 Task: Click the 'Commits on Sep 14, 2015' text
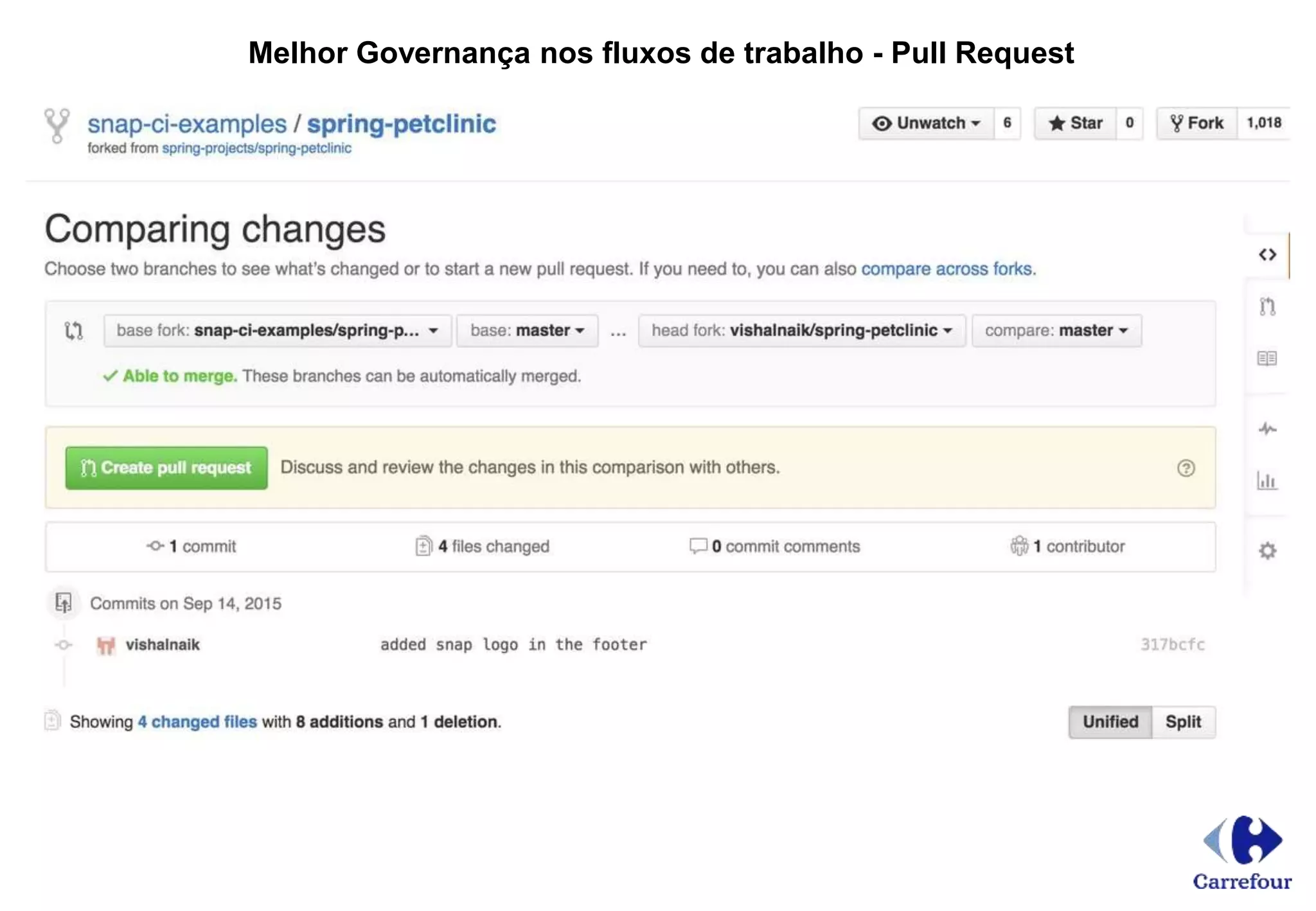(186, 604)
